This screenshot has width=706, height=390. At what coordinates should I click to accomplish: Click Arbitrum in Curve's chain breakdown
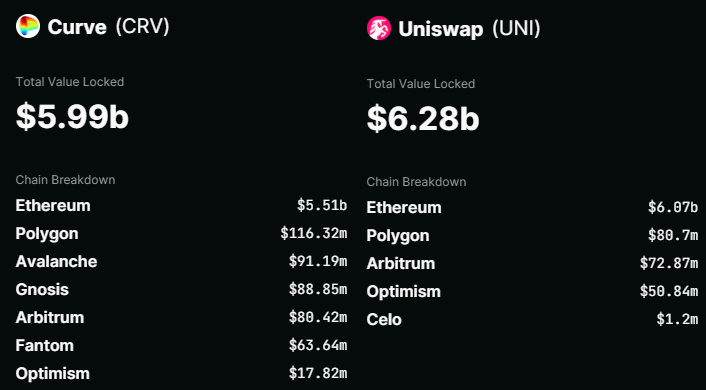pos(181,317)
